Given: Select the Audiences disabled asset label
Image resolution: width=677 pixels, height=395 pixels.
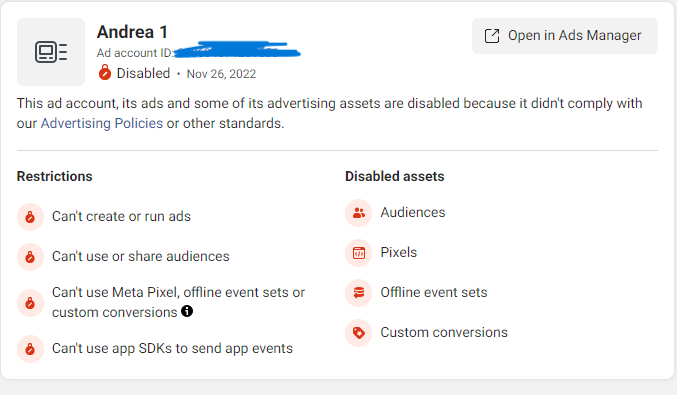Looking at the screenshot, I should click(x=413, y=212).
